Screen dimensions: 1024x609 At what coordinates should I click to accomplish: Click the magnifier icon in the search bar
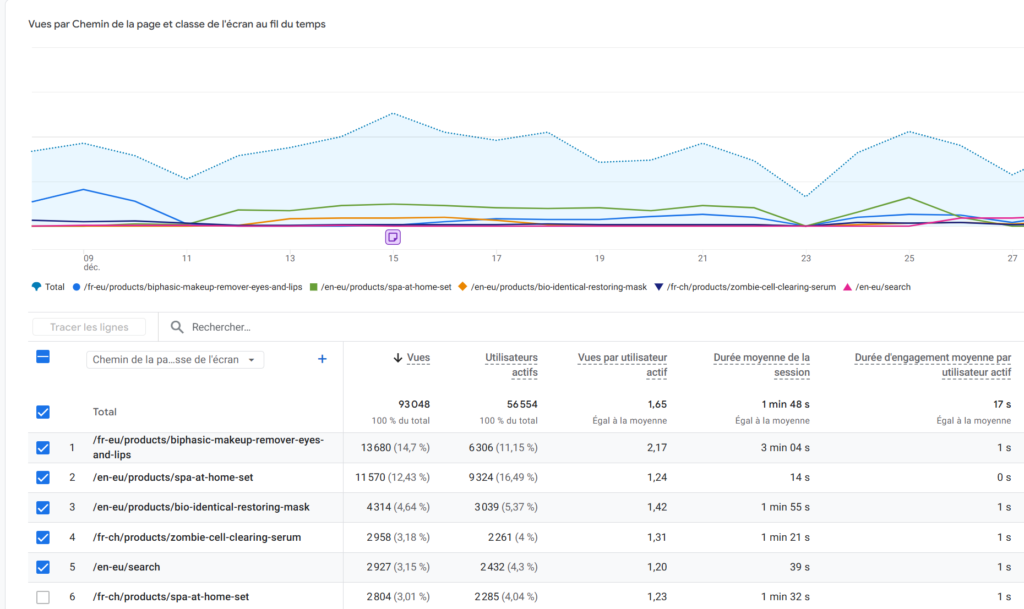click(177, 327)
